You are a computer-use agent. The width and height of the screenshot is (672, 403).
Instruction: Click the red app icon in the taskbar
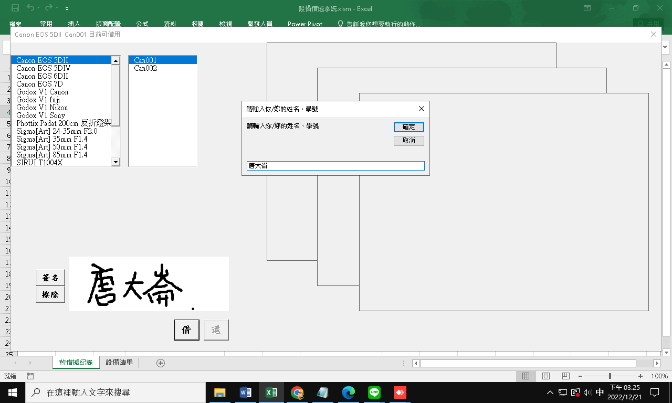(400, 392)
